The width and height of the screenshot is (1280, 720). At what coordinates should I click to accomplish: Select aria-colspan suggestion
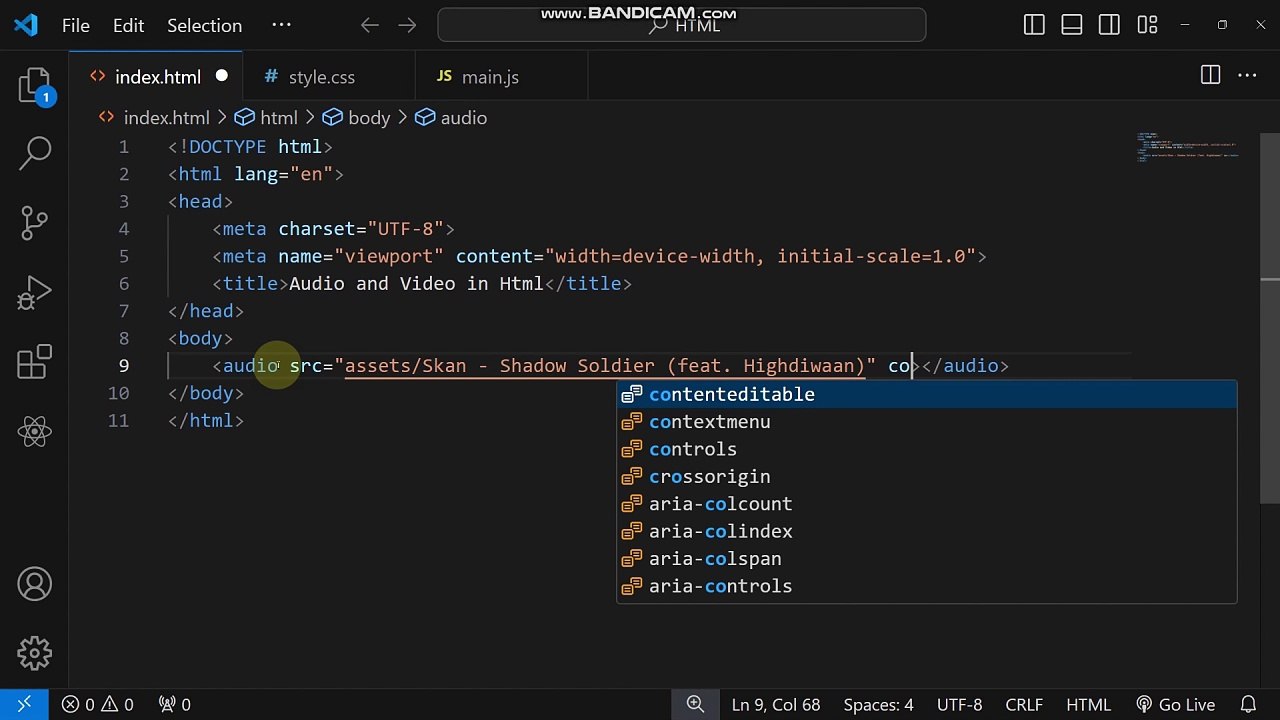(x=926, y=559)
